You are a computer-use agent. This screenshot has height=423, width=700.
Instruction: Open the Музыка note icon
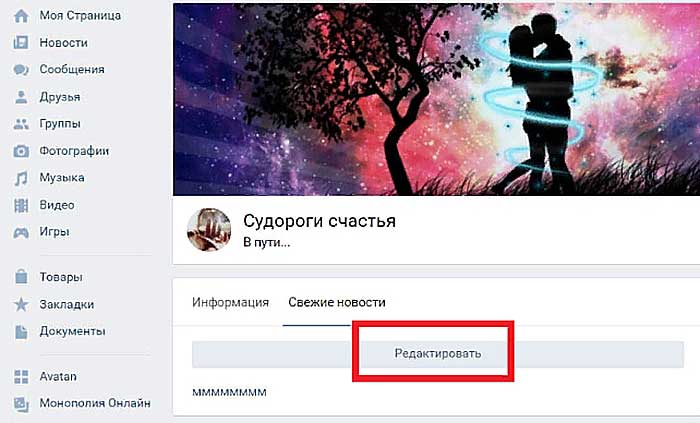(x=21, y=178)
